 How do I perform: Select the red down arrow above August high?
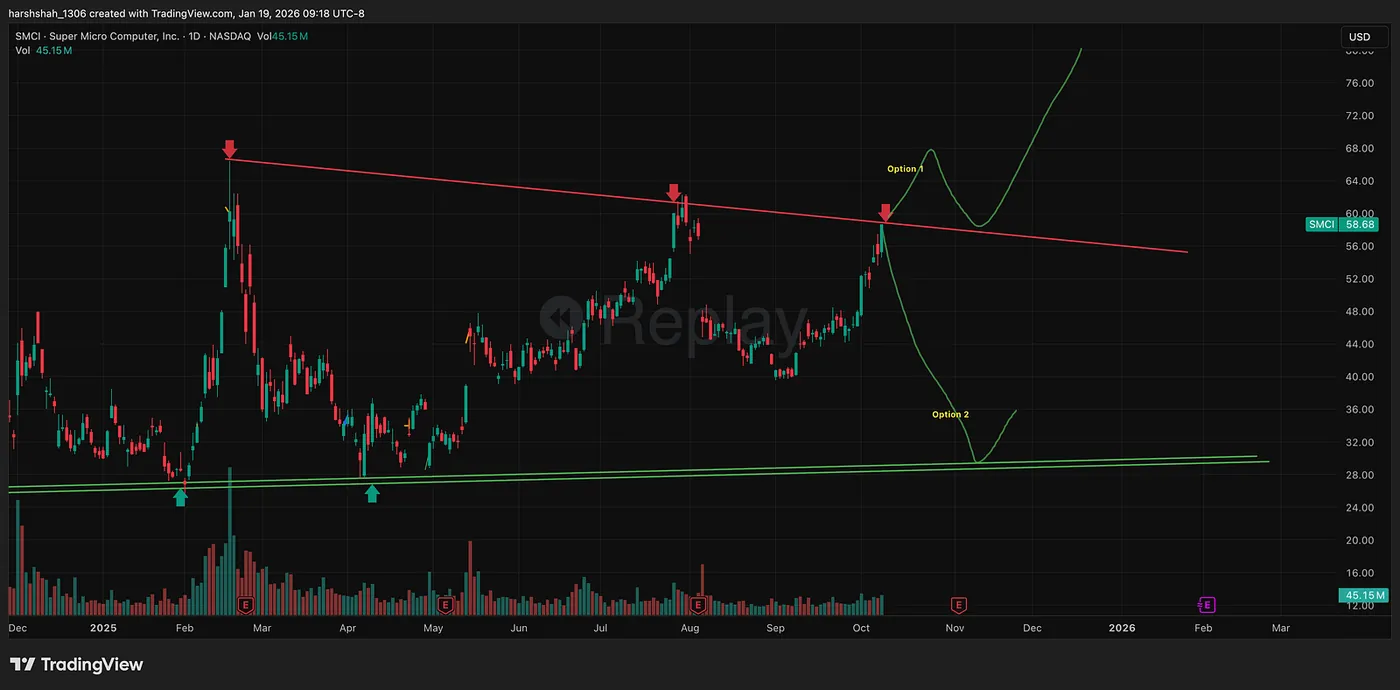point(674,192)
